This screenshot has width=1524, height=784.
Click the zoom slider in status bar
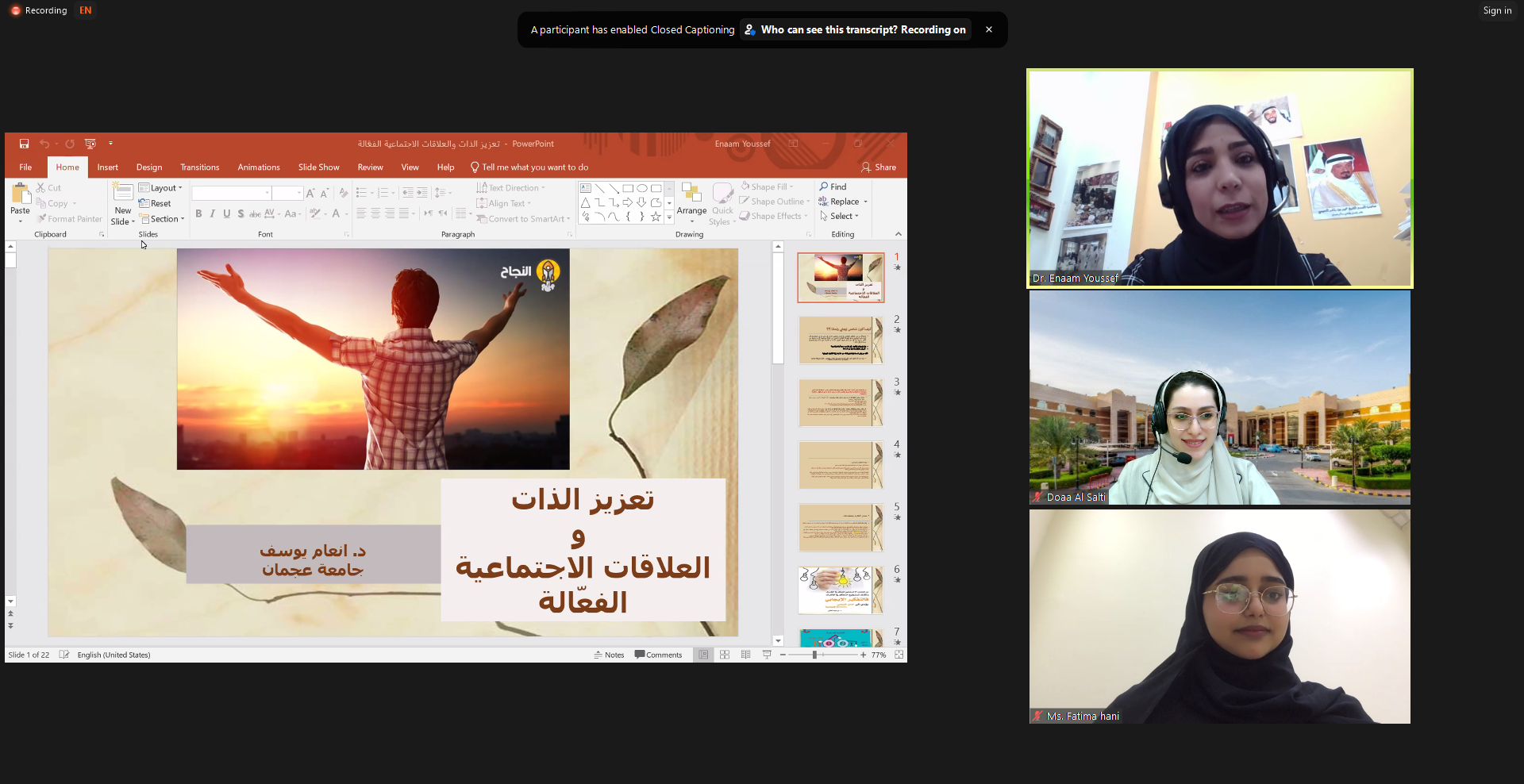[x=815, y=655]
